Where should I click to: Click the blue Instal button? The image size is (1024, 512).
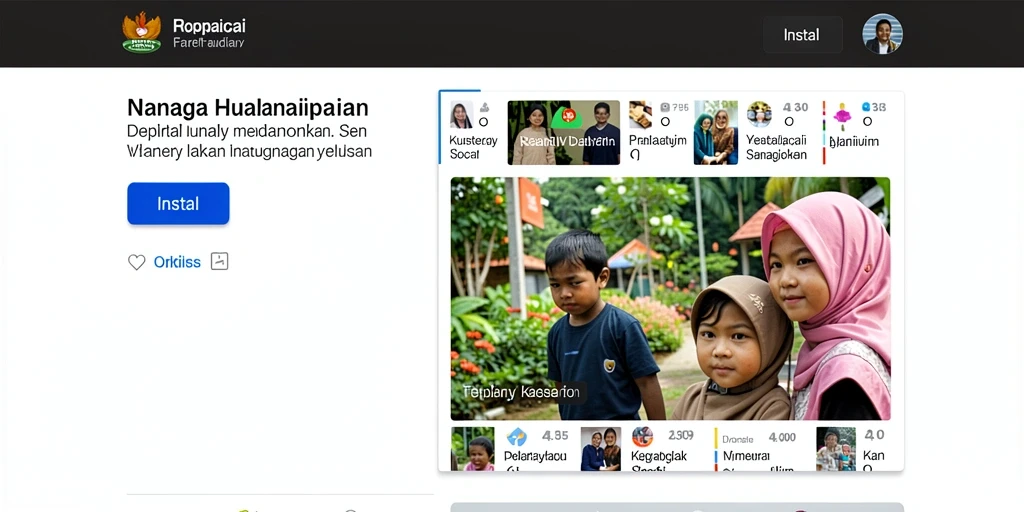click(x=178, y=204)
